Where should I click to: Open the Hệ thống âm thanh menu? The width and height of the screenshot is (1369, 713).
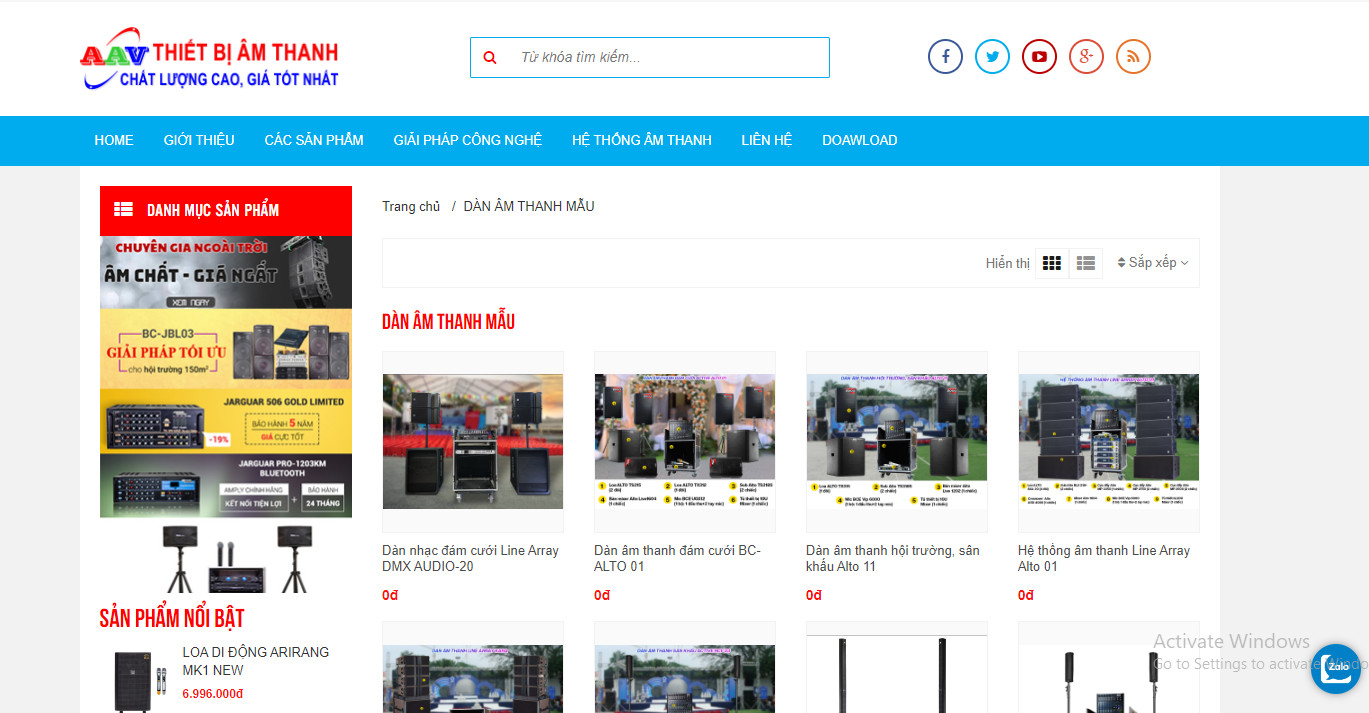642,140
